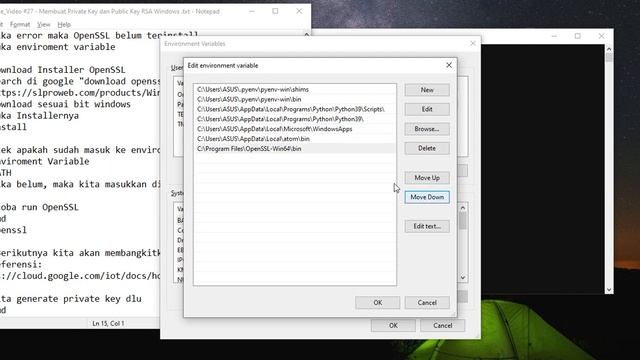
Task: Select the Programs\Python\Python39\ path entry
Action: pyautogui.click(x=295, y=119)
